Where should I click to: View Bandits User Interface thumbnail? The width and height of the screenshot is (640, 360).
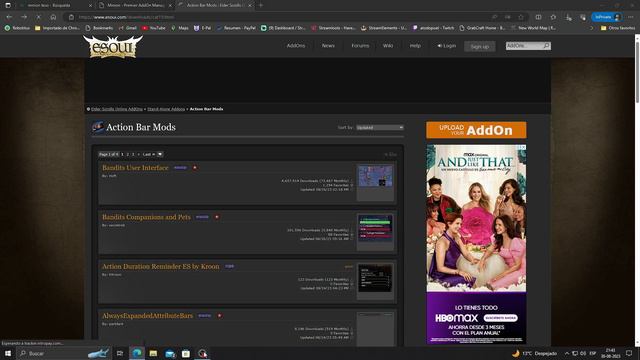376,176
